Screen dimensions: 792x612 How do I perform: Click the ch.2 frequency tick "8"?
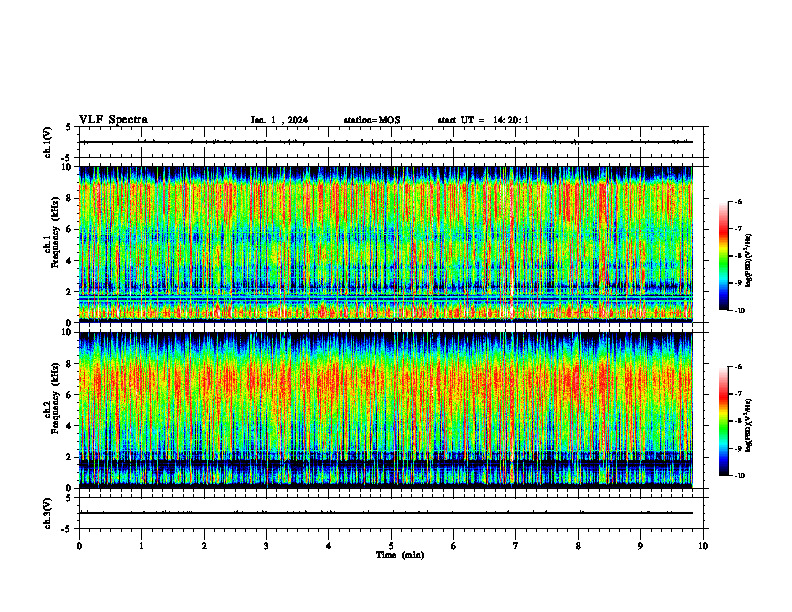click(x=69, y=364)
